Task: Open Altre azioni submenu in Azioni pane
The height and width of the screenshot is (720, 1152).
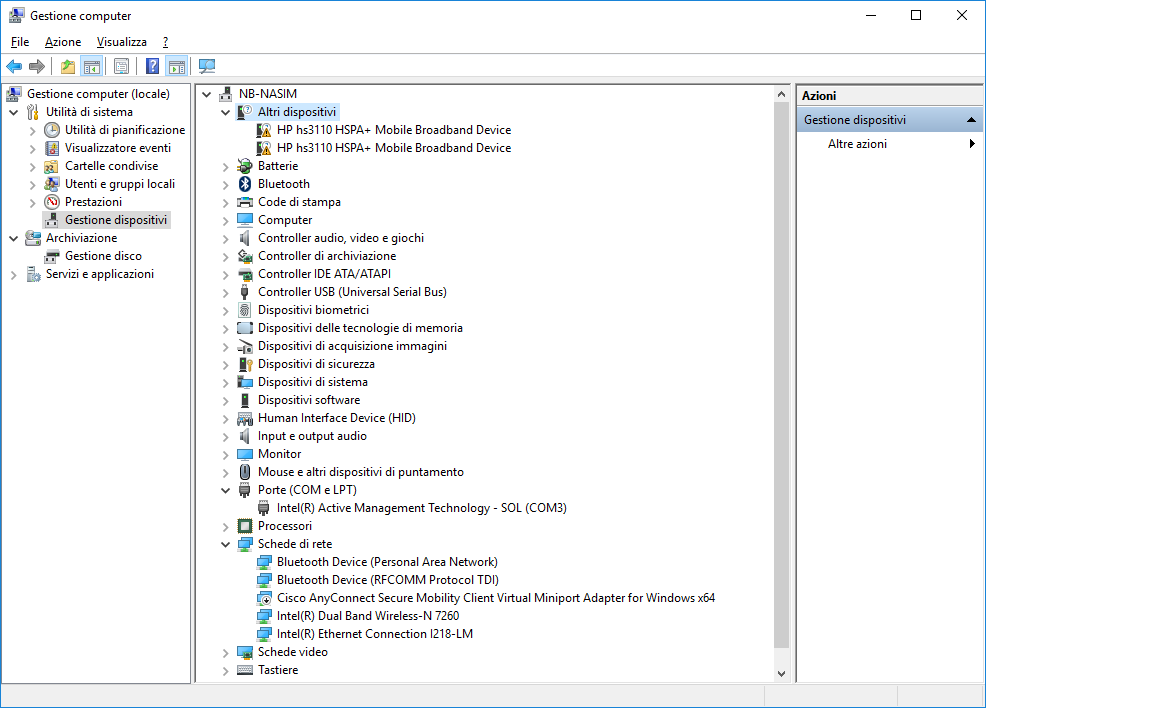Action: tap(857, 144)
